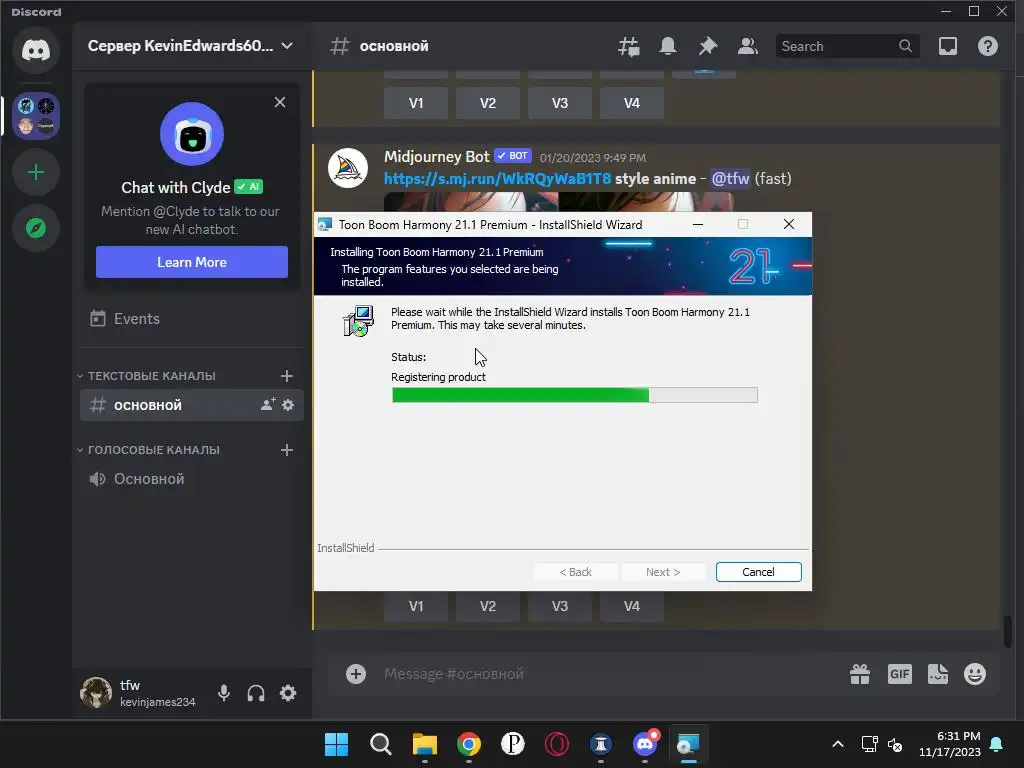Click lower V3 button below installer
The width and height of the screenshot is (1024, 768).
(560, 606)
